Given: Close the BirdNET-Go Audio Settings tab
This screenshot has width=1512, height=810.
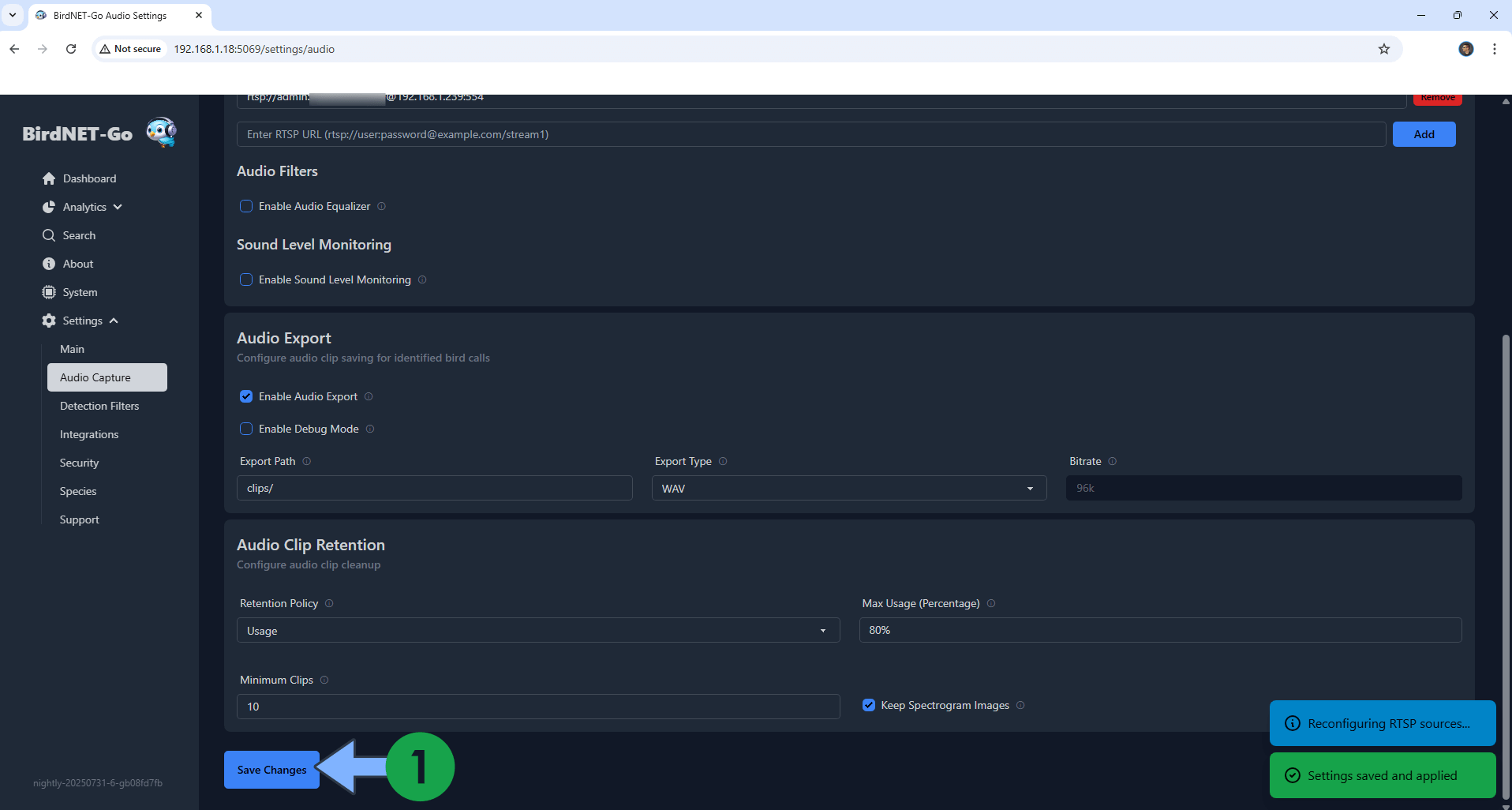Looking at the screenshot, I should (x=199, y=15).
